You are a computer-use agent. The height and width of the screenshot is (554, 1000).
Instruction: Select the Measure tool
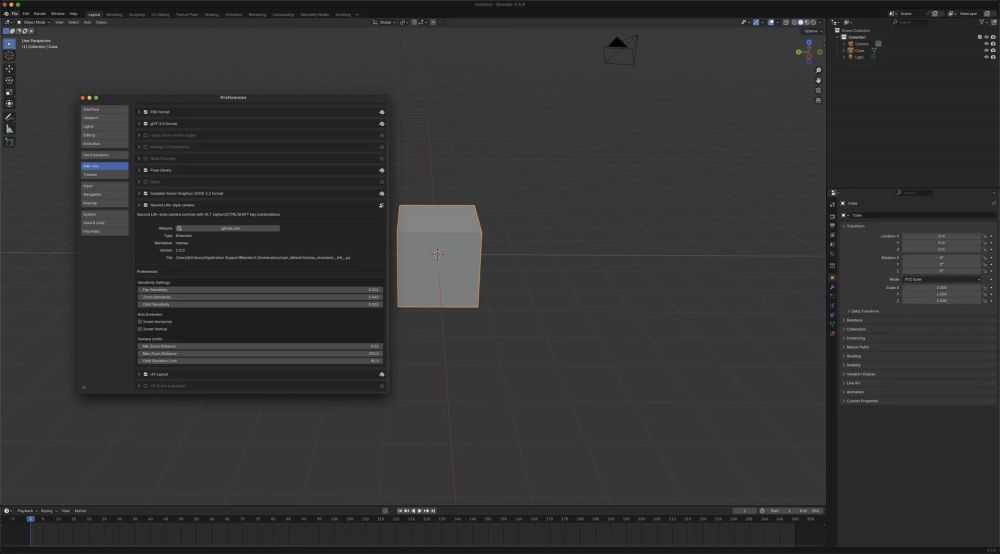pos(9,129)
